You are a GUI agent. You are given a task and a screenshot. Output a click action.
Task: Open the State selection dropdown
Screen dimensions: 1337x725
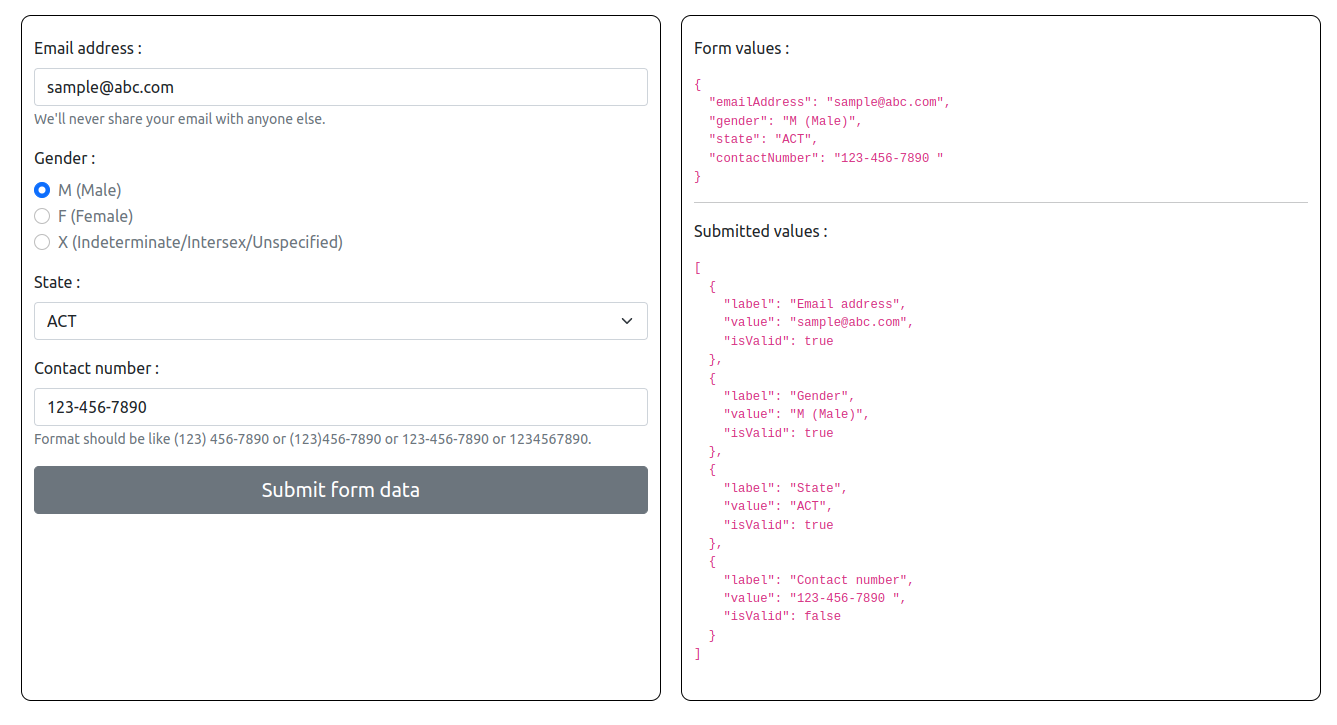[340, 321]
